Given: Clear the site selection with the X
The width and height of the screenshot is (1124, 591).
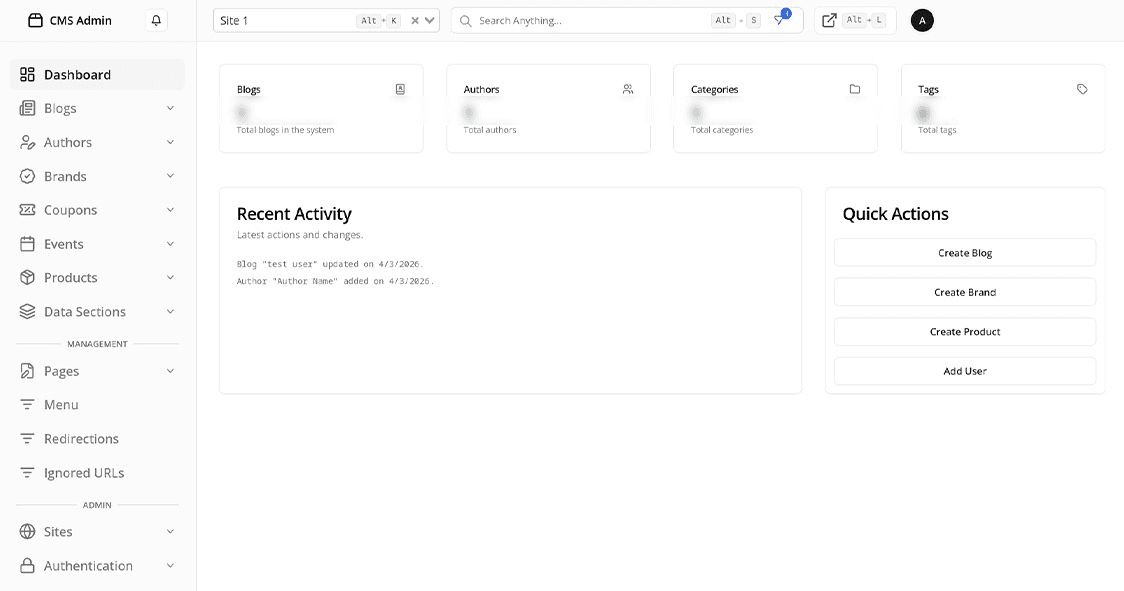Looking at the screenshot, I should tap(414, 19).
